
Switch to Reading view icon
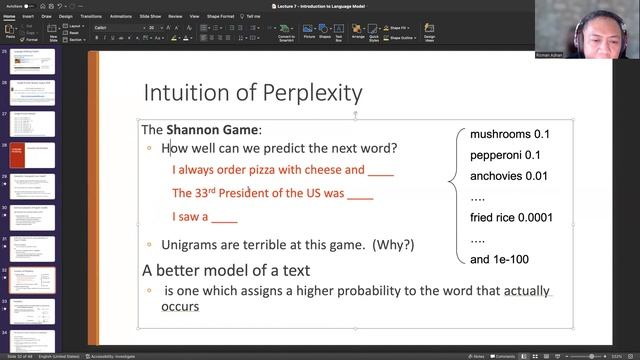pyautogui.click(x=546, y=356)
